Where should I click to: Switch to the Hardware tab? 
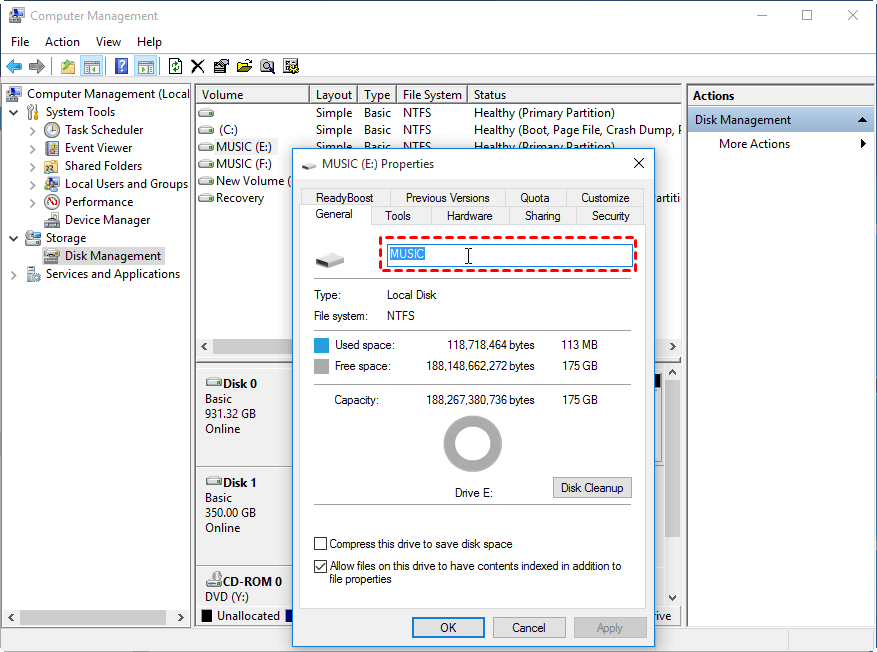[469, 216]
